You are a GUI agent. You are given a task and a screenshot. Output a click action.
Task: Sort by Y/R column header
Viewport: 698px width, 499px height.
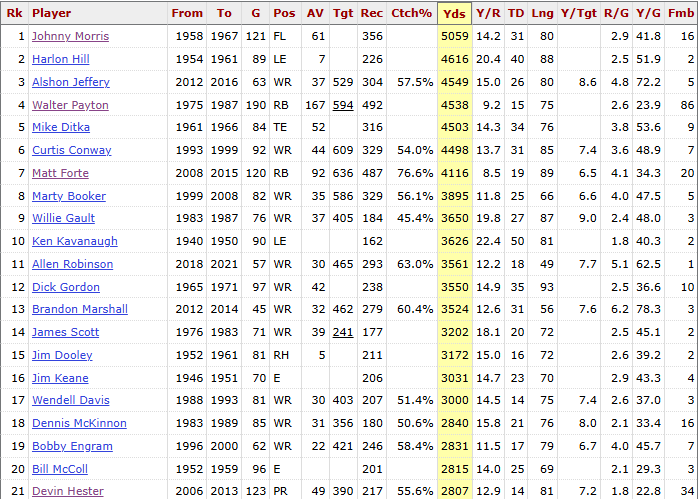(x=488, y=13)
